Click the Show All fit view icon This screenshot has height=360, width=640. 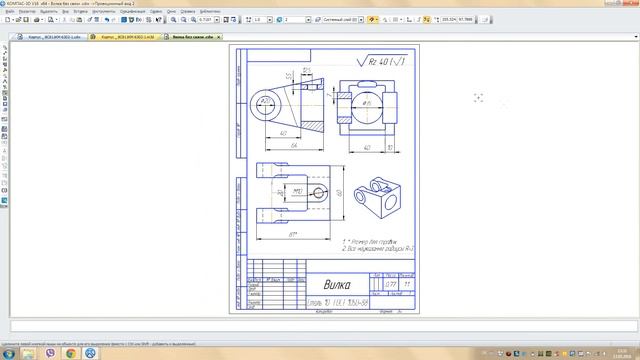(x=226, y=20)
